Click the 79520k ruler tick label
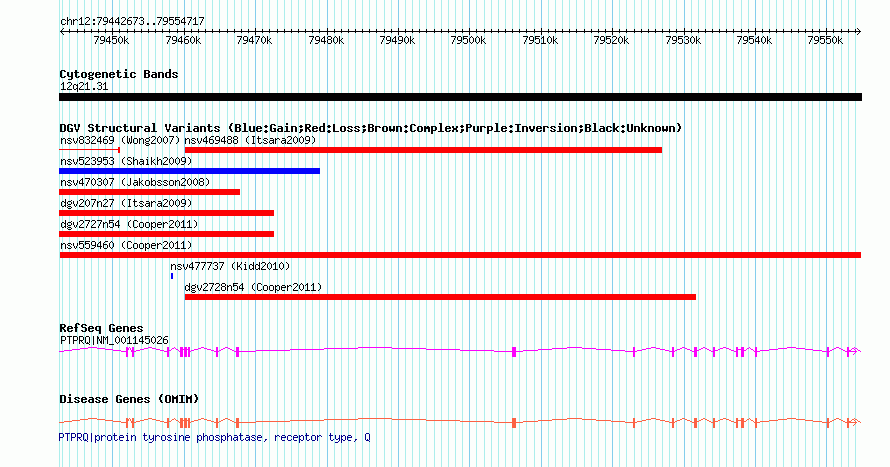This screenshot has width=890, height=467. click(611, 40)
